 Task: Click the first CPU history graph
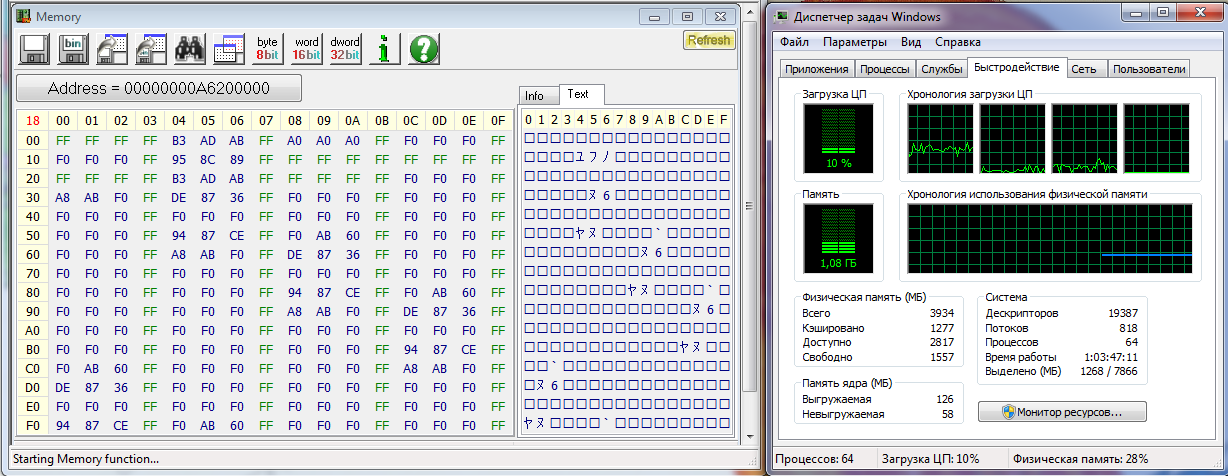click(x=940, y=139)
